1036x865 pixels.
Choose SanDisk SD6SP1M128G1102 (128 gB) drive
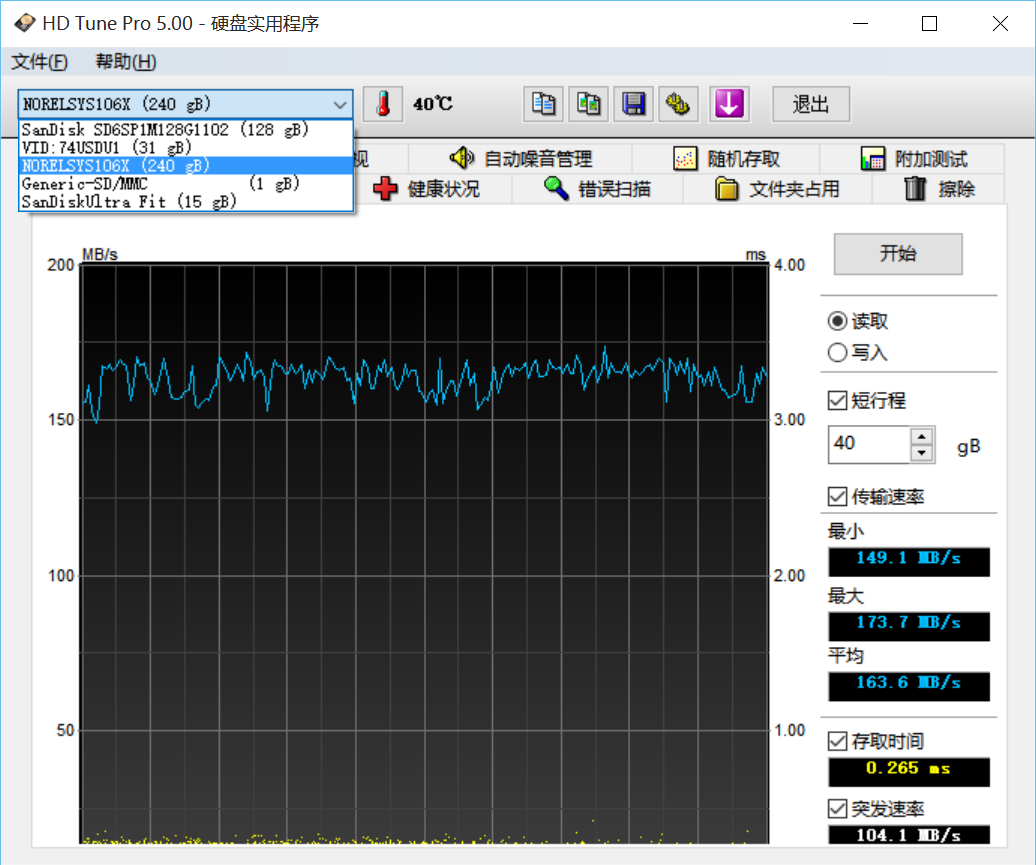[186, 130]
